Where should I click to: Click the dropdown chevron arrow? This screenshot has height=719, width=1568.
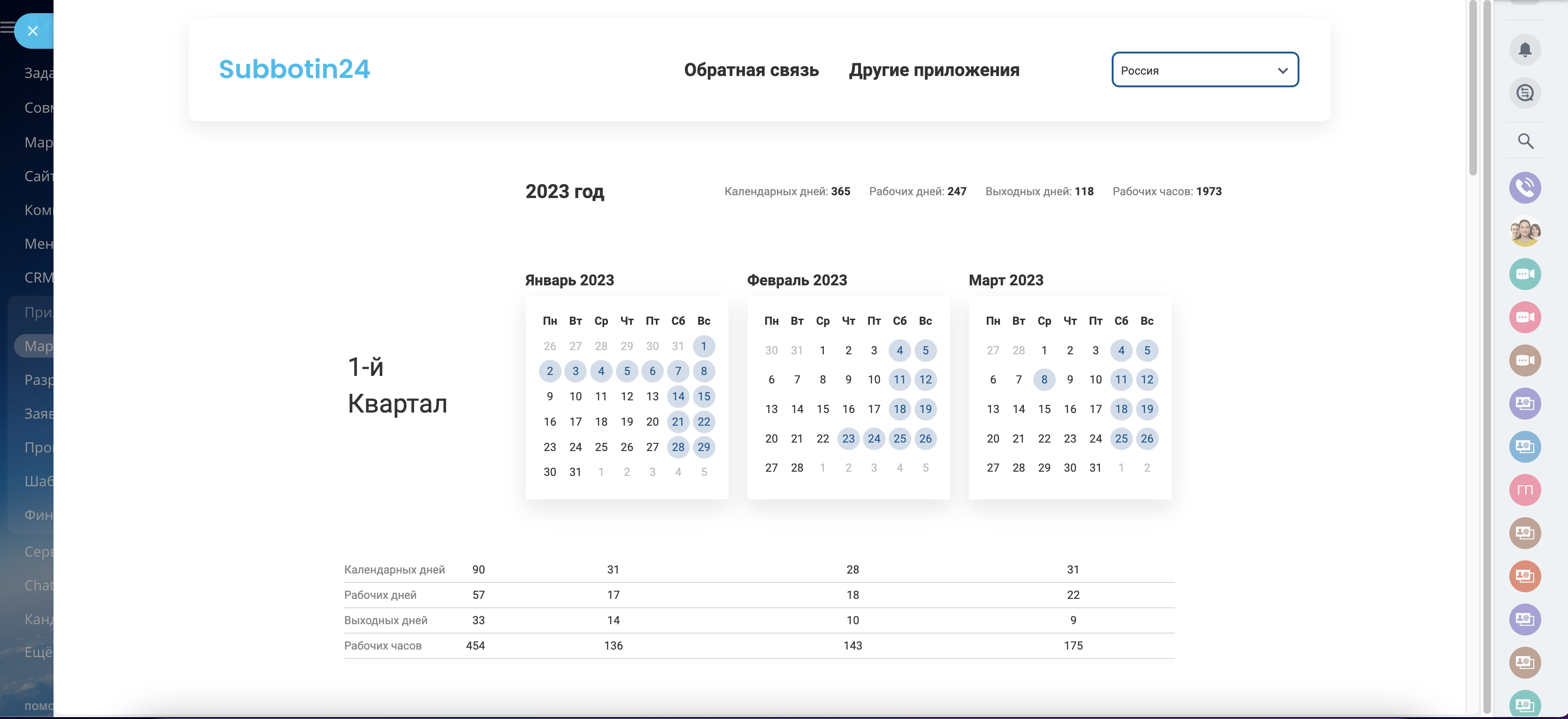(x=1283, y=70)
